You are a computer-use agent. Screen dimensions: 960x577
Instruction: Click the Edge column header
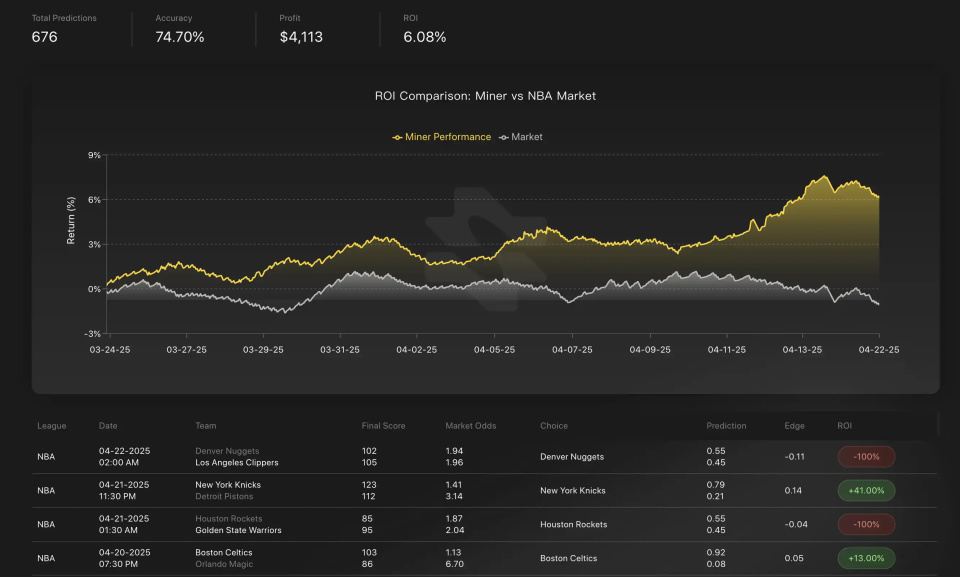click(x=794, y=426)
